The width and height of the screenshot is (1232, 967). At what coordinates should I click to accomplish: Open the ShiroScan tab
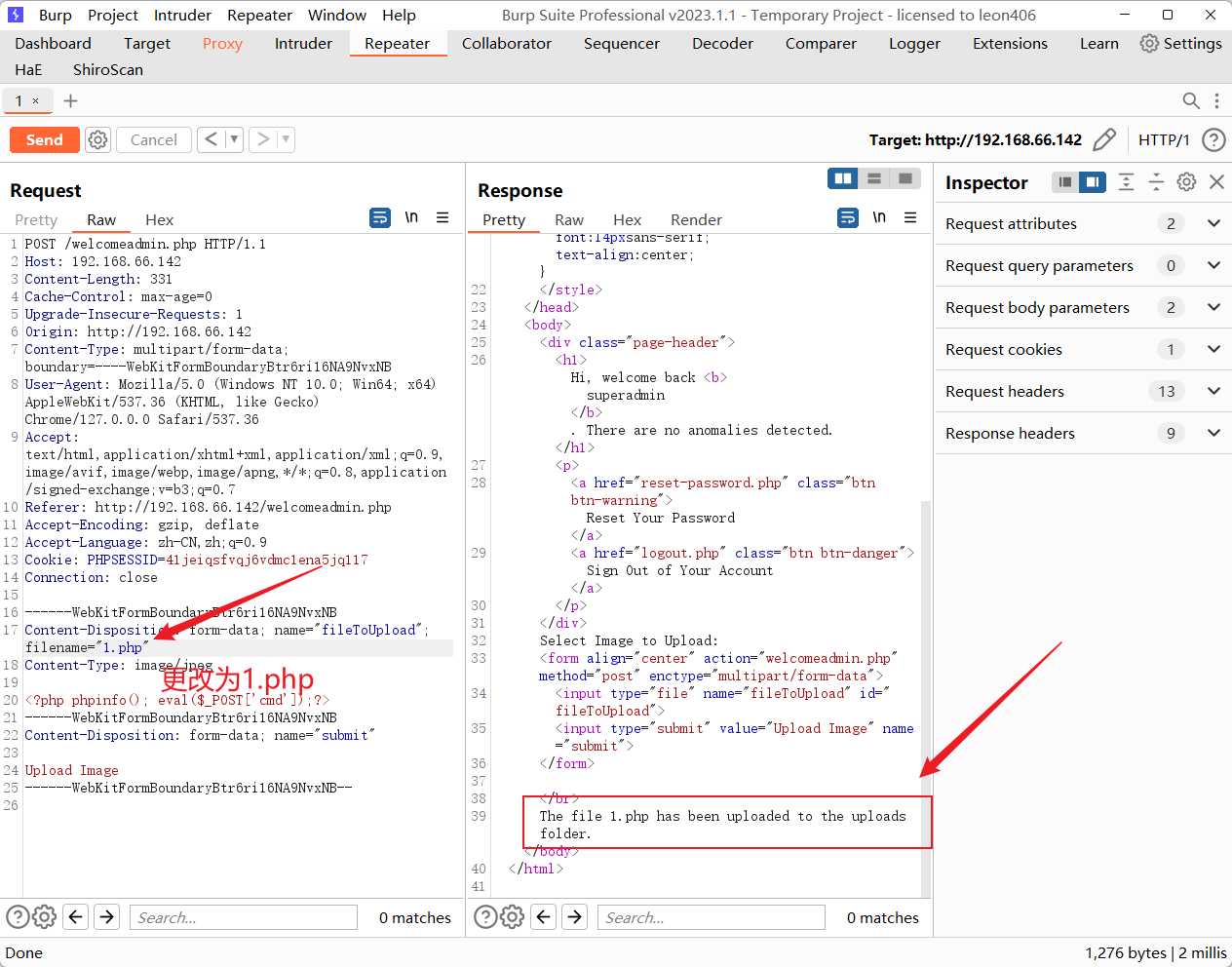pyautogui.click(x=108, y=69)
